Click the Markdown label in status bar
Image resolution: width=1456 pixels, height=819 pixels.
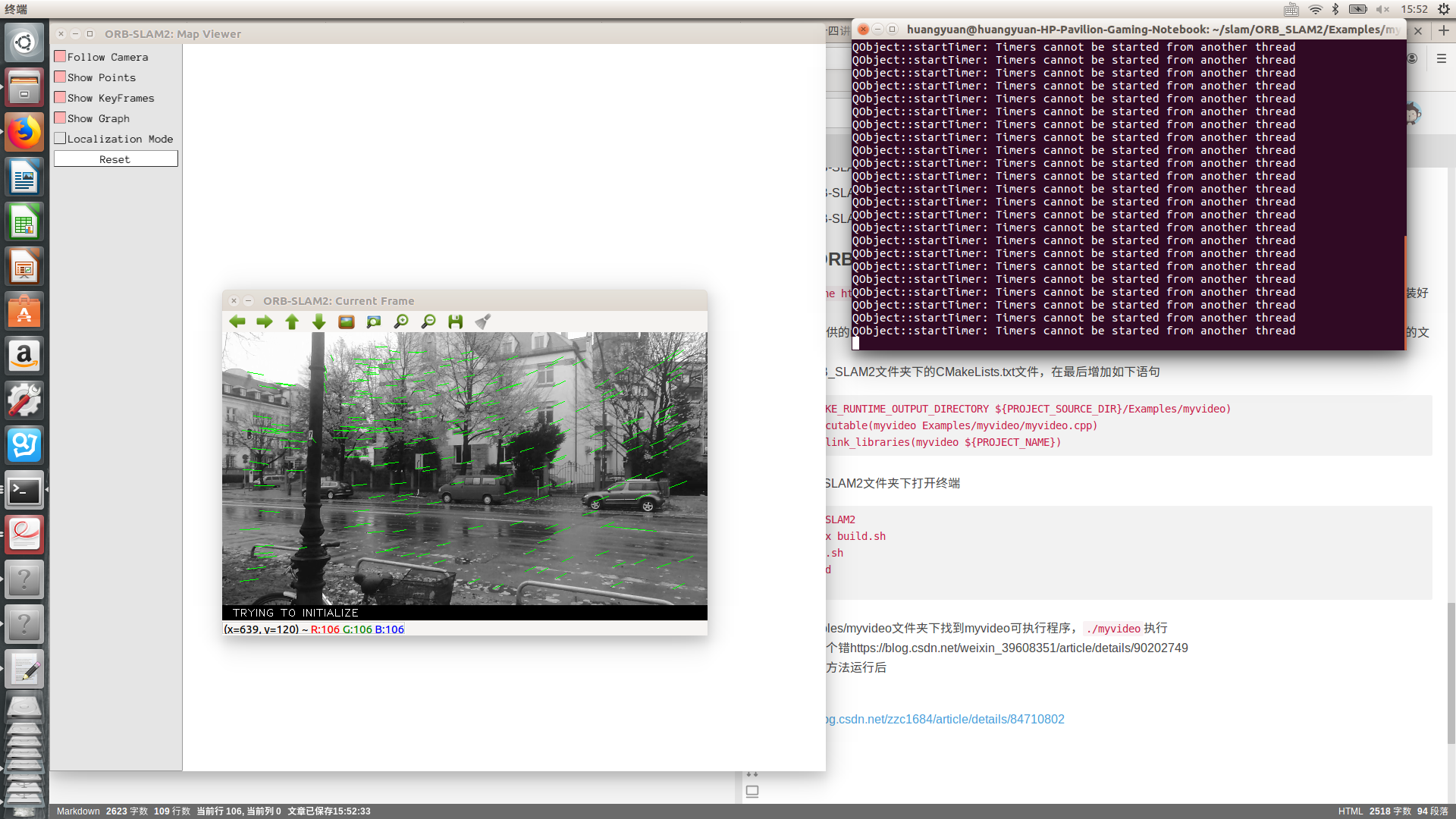point(78,811)
